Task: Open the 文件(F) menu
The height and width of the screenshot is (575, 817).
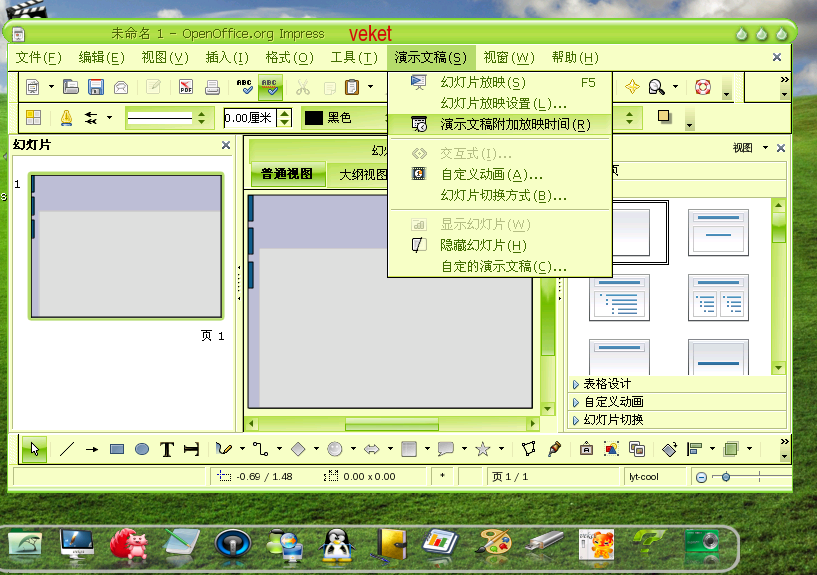Action: [39, 57]
